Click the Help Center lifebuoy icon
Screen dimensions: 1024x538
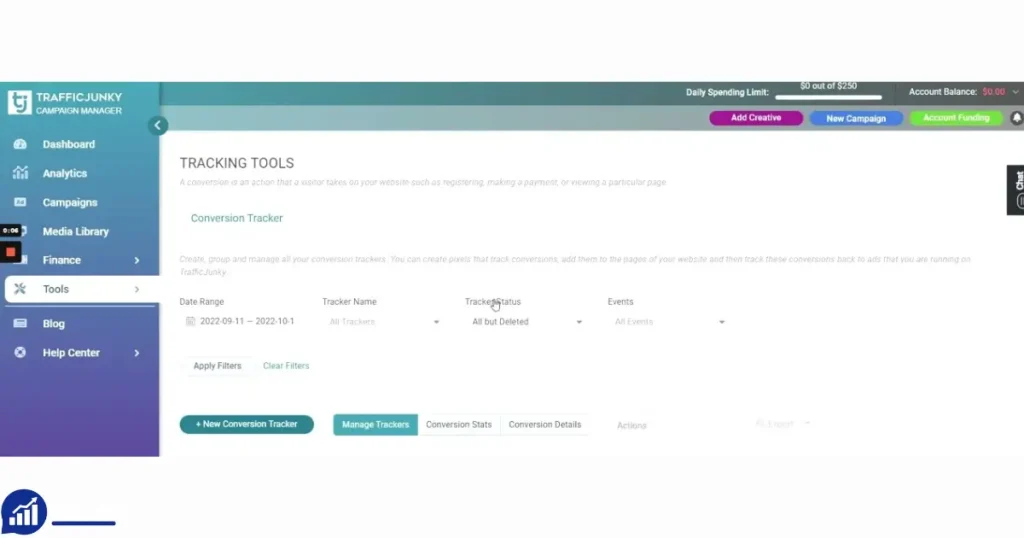point(20,353)
